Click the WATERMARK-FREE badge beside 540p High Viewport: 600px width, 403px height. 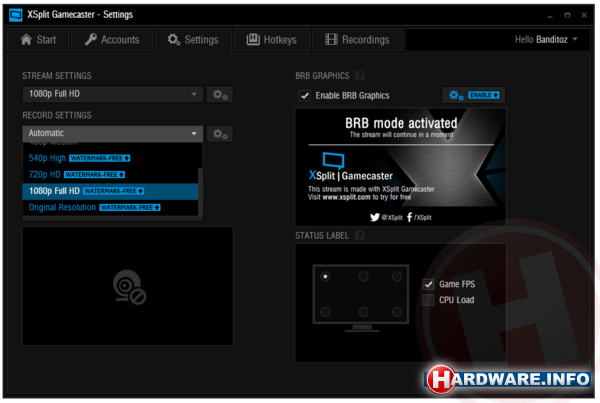[100, 158]
